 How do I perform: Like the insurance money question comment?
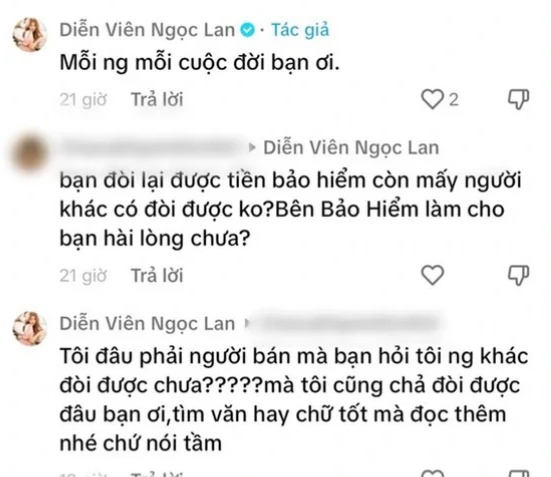[x=432, y=275]
